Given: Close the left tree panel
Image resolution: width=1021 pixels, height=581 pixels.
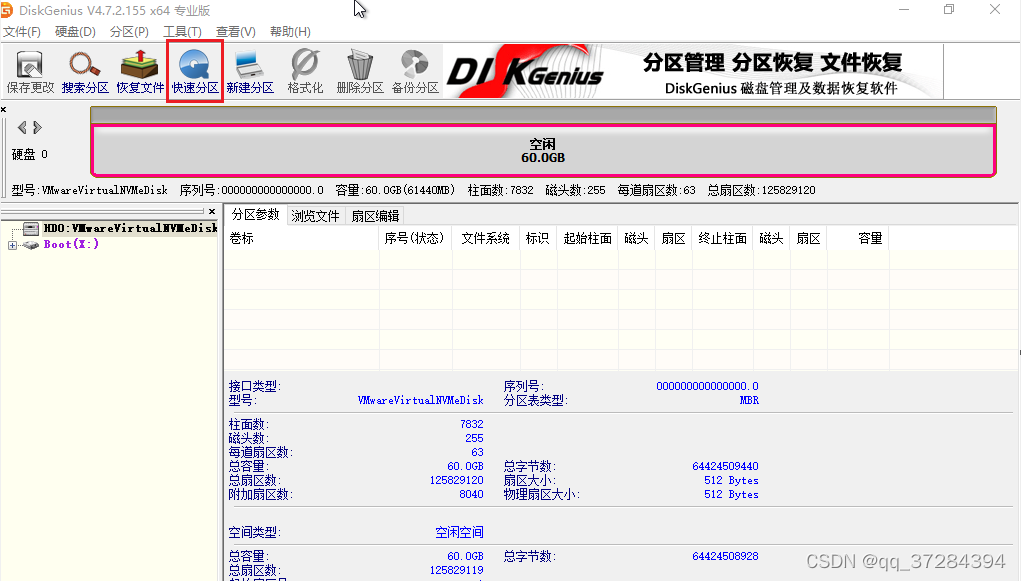Looking at the screenshot, I should [x=212, y=212].
